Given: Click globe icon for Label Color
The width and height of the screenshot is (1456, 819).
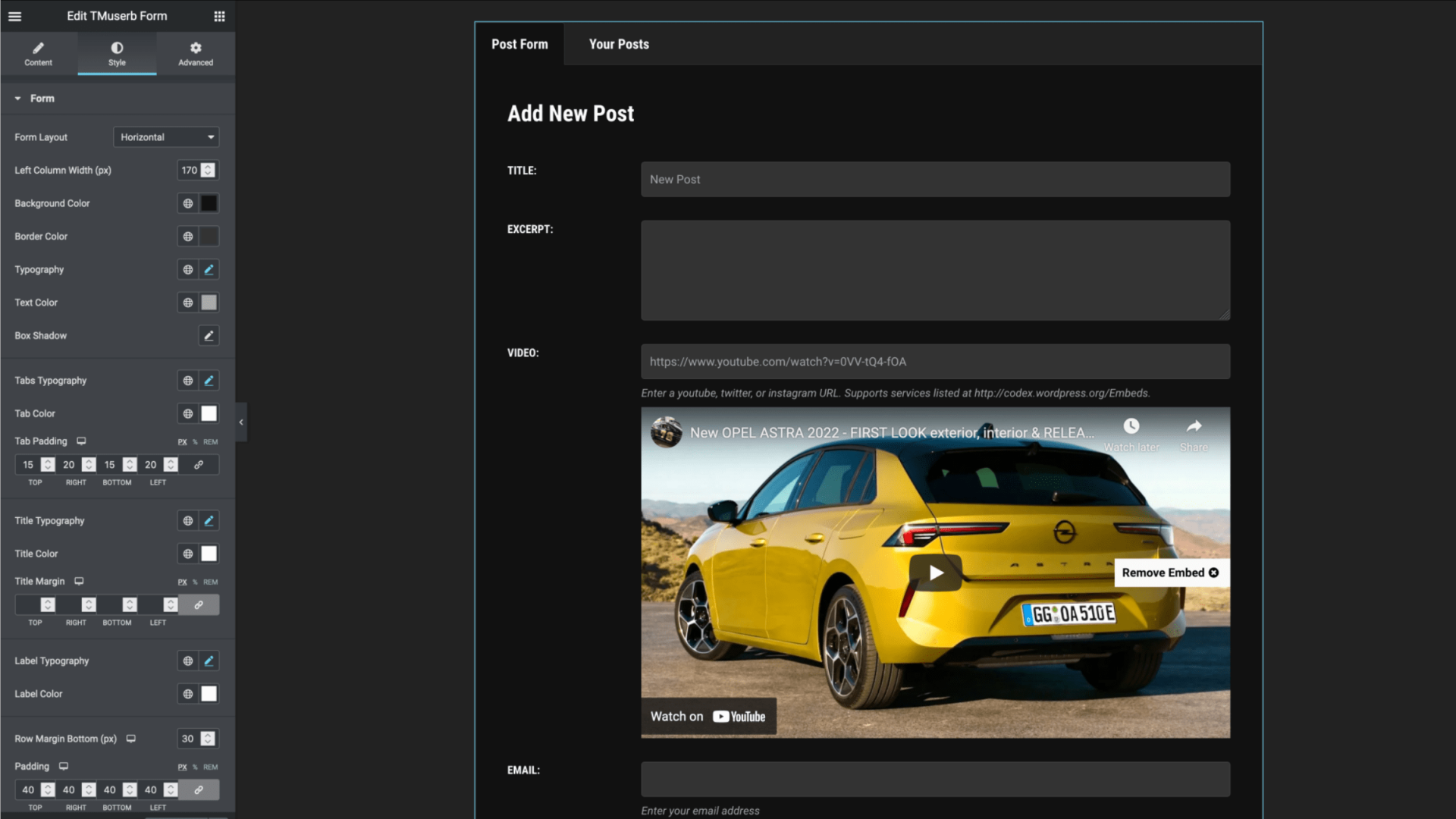Looking at the screenshot, I should pos(188,694).
